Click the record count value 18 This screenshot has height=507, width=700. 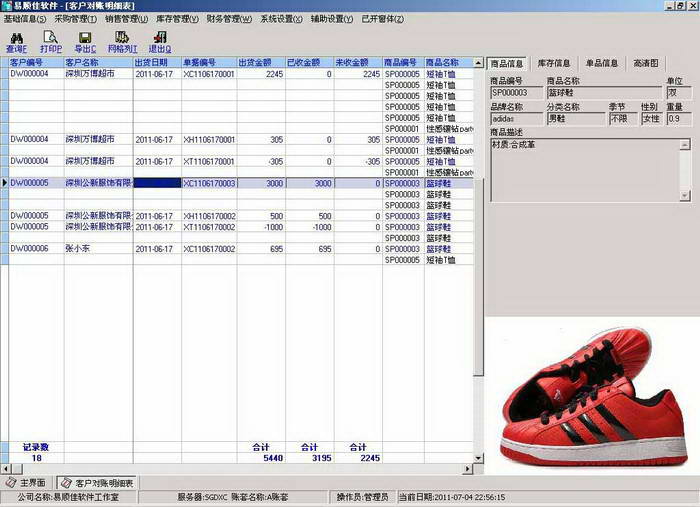[x=37, y=458]
